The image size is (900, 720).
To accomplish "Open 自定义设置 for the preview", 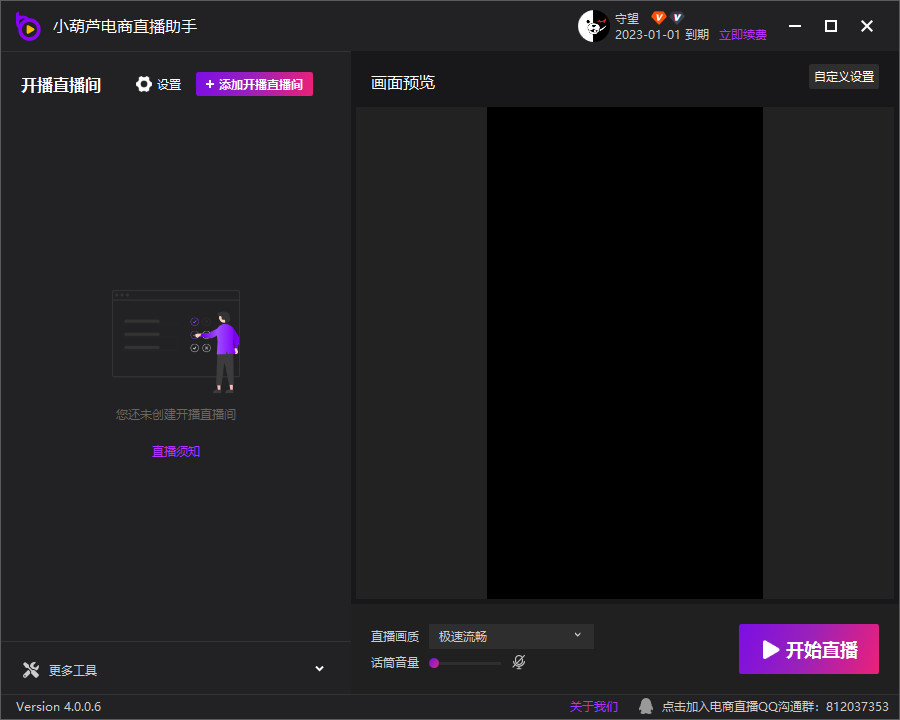I will (x=843, y=77).
